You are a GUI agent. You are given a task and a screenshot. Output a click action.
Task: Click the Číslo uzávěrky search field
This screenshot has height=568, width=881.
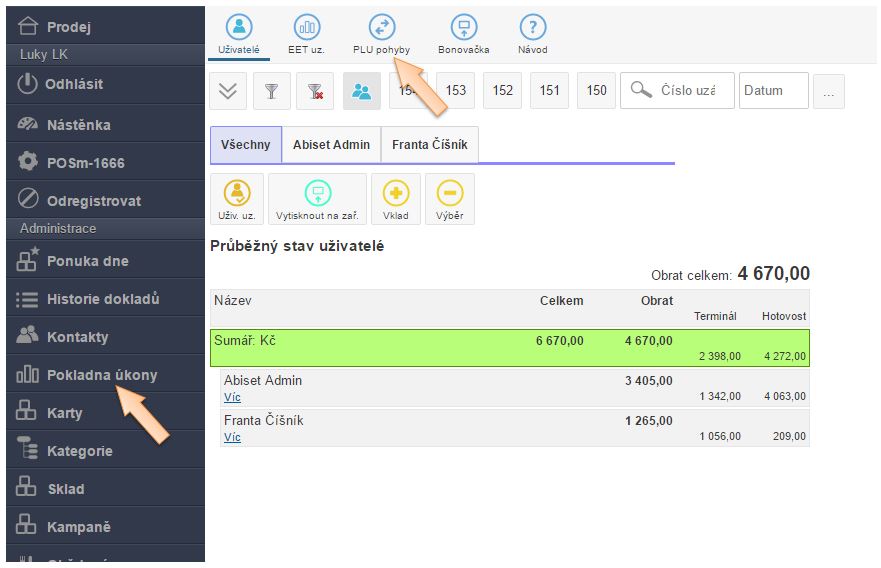(x=687, y=91)
